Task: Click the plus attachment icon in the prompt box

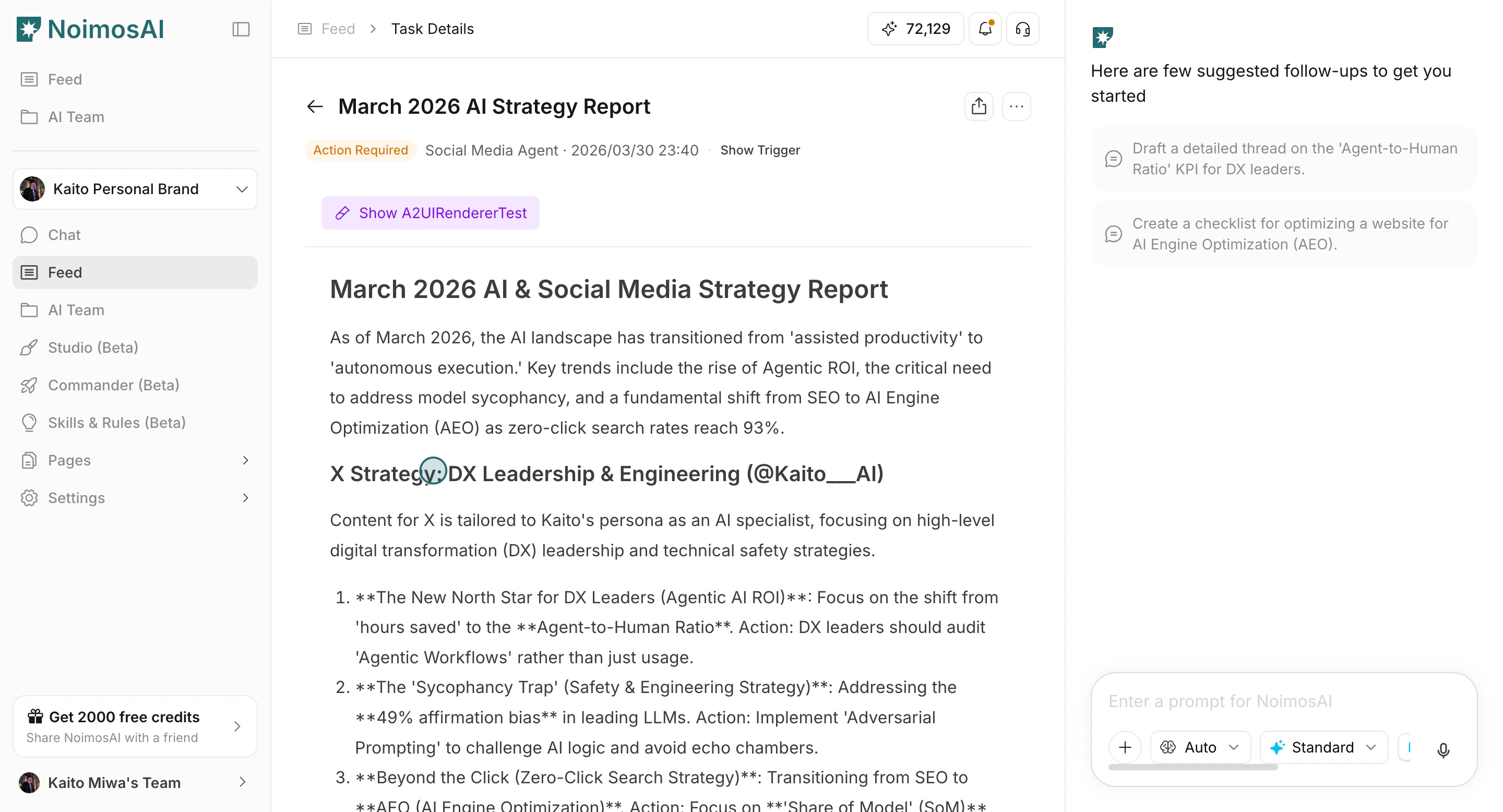Action: [1125, 747]
